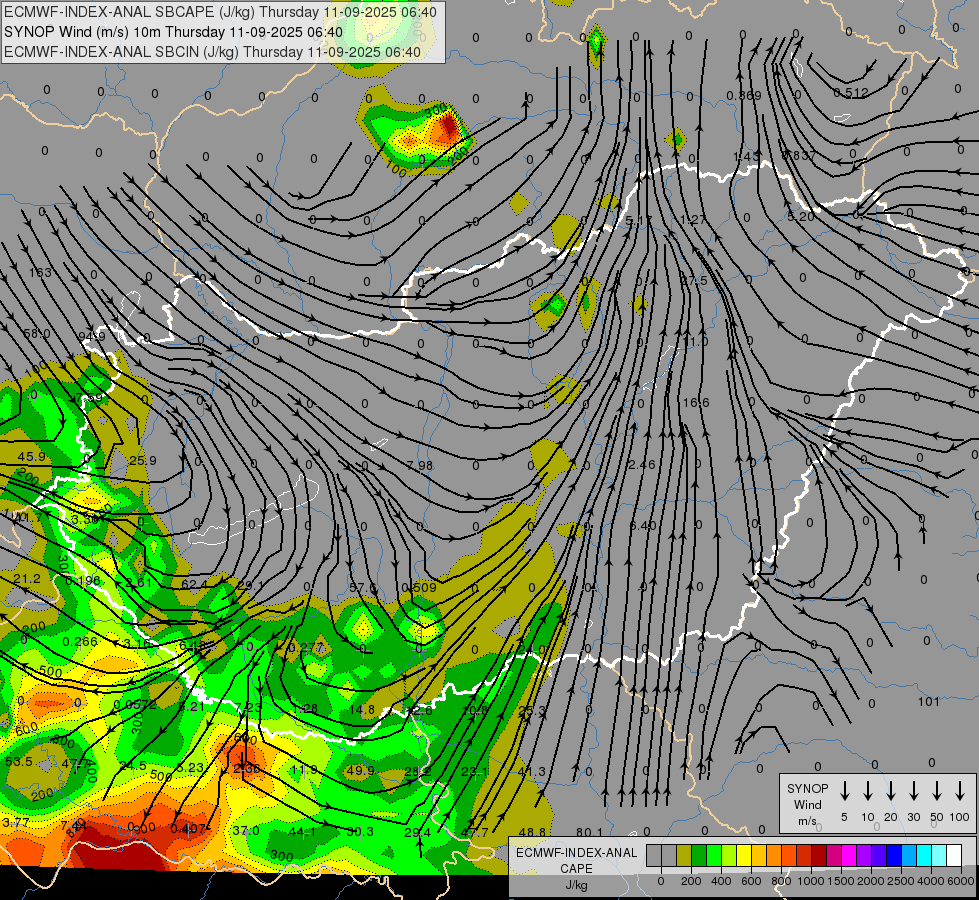Viewport: 979px width, 900px height.
Task: Click the 37.0 value on the map
Action: click(245, 831)
